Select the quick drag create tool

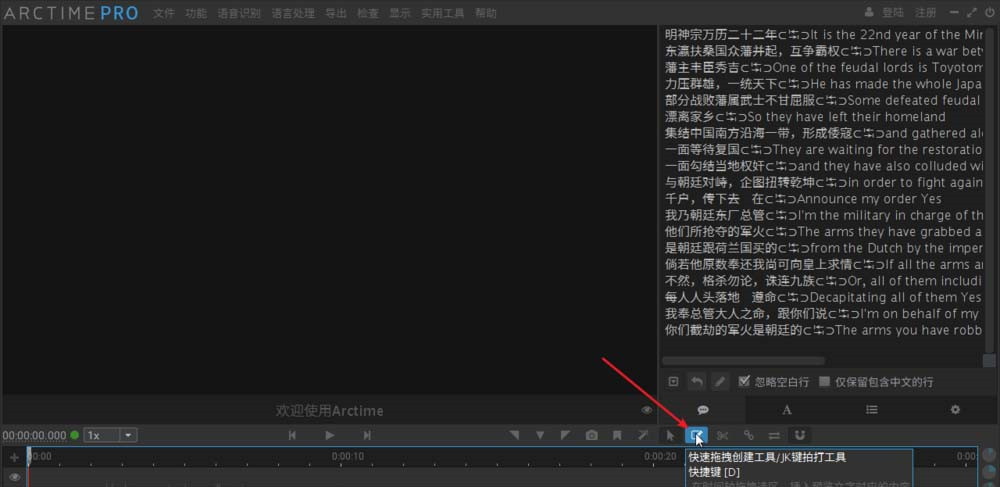[696, 435]
